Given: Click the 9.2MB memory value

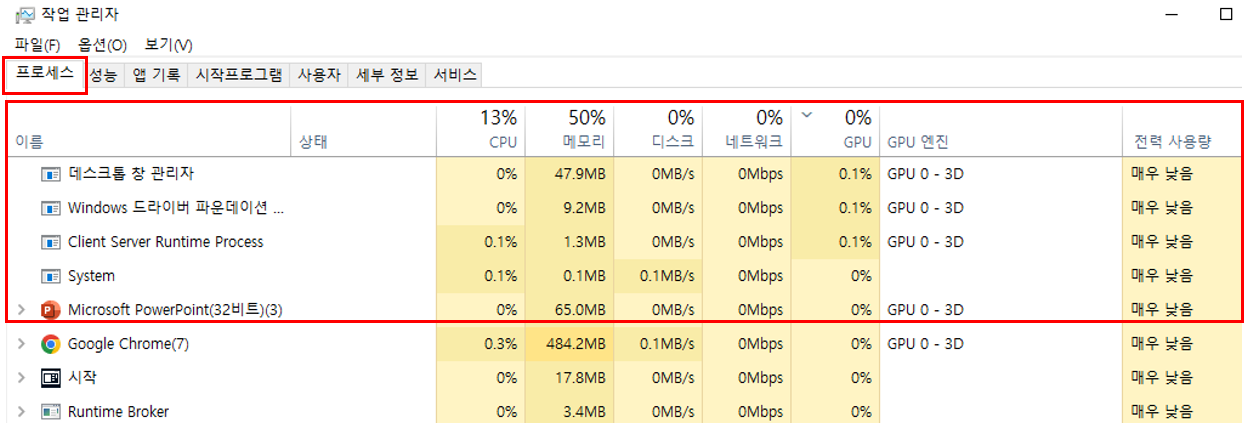Looking at the screenshot, I should point(584,208).
